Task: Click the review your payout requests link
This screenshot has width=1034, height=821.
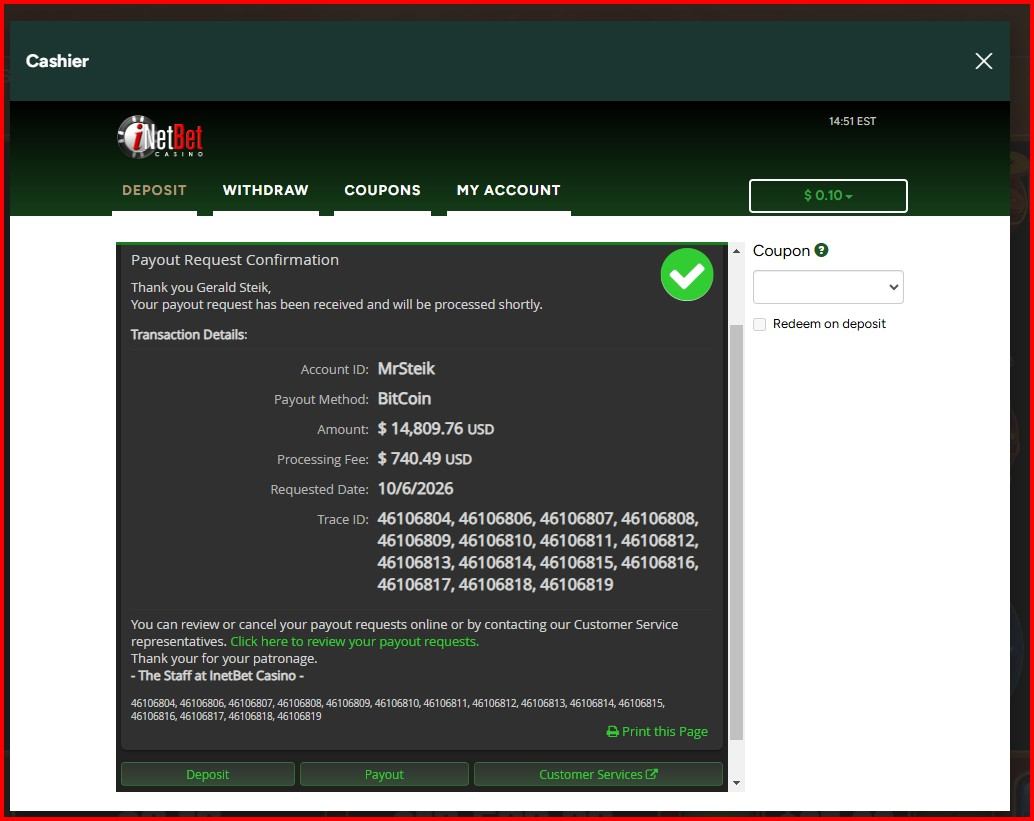Action: pyautogui.click(x=355, y=642)
